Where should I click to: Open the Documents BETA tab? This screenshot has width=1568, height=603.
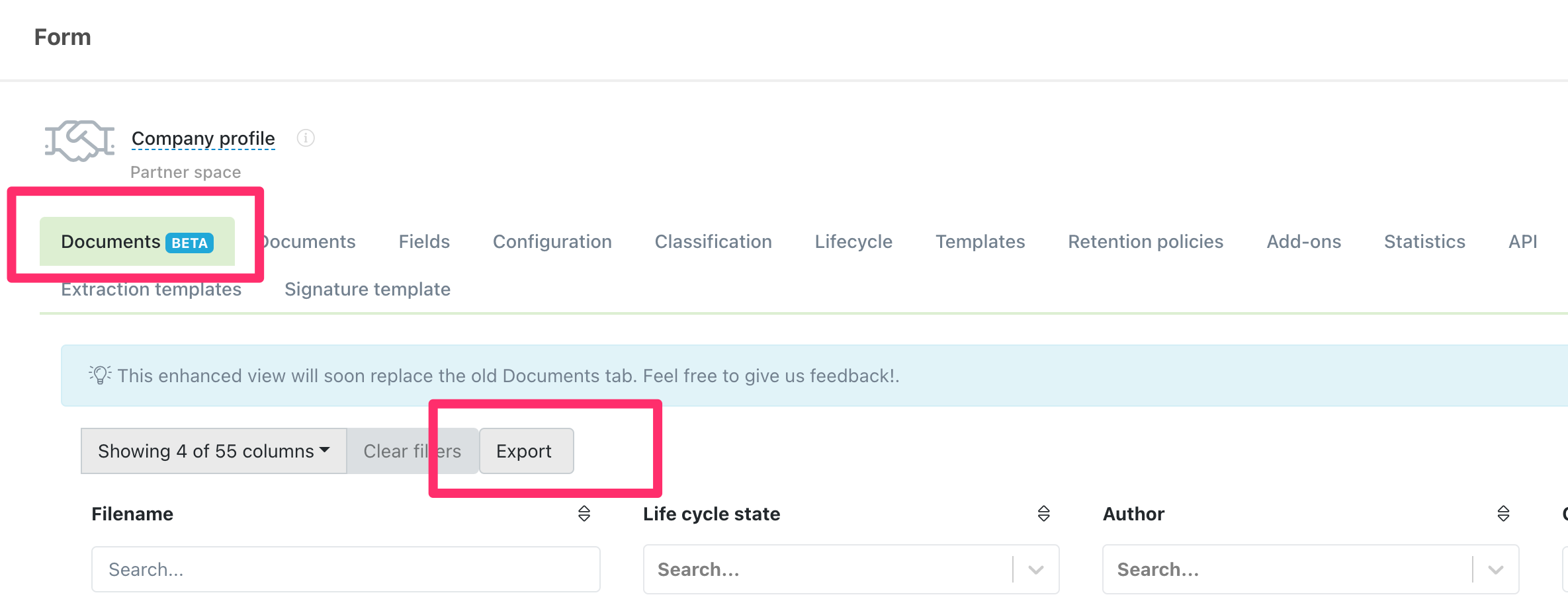pos(137,242)
